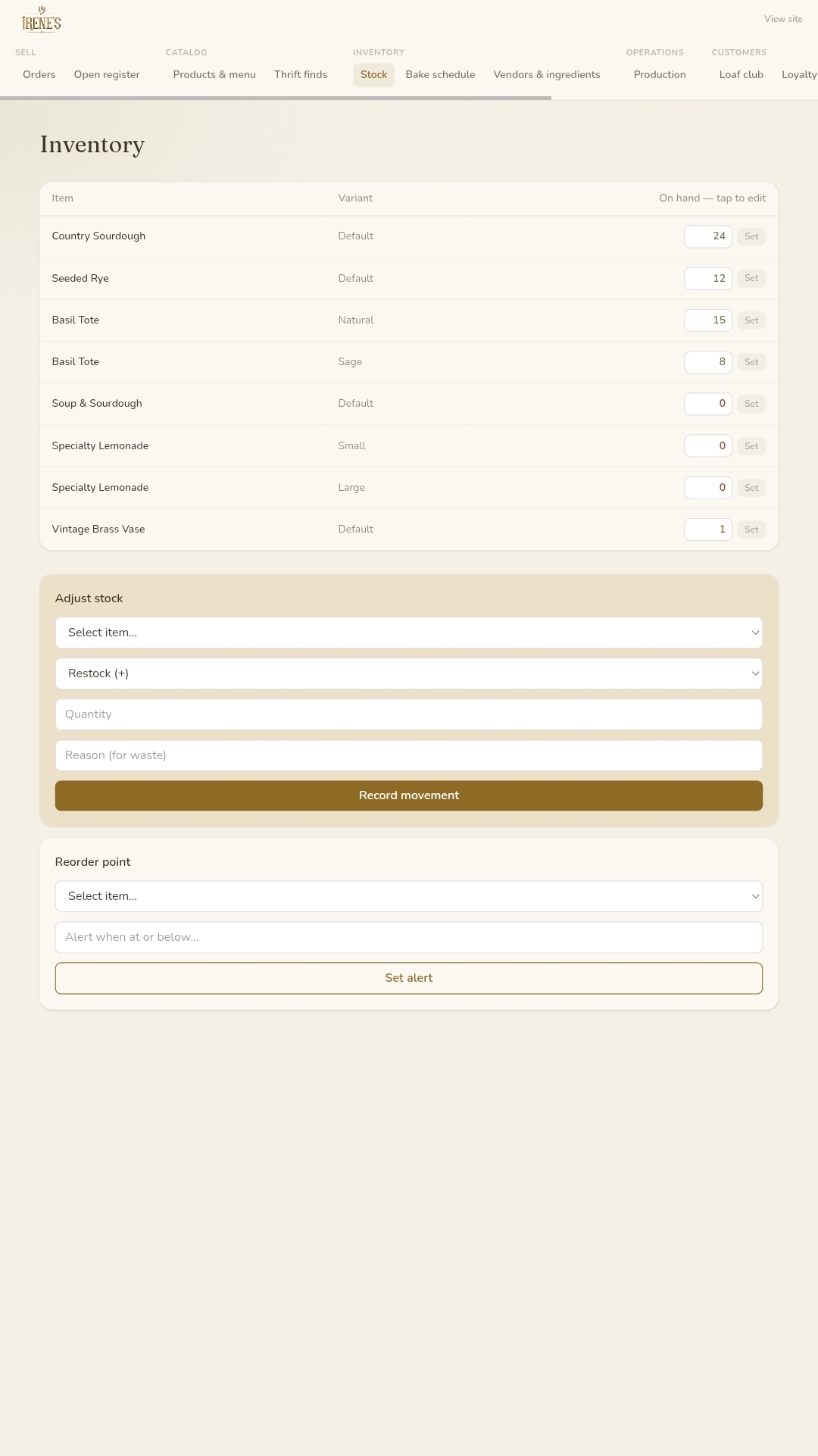
Task: Click Record movement button
Action: click(409, 795)
